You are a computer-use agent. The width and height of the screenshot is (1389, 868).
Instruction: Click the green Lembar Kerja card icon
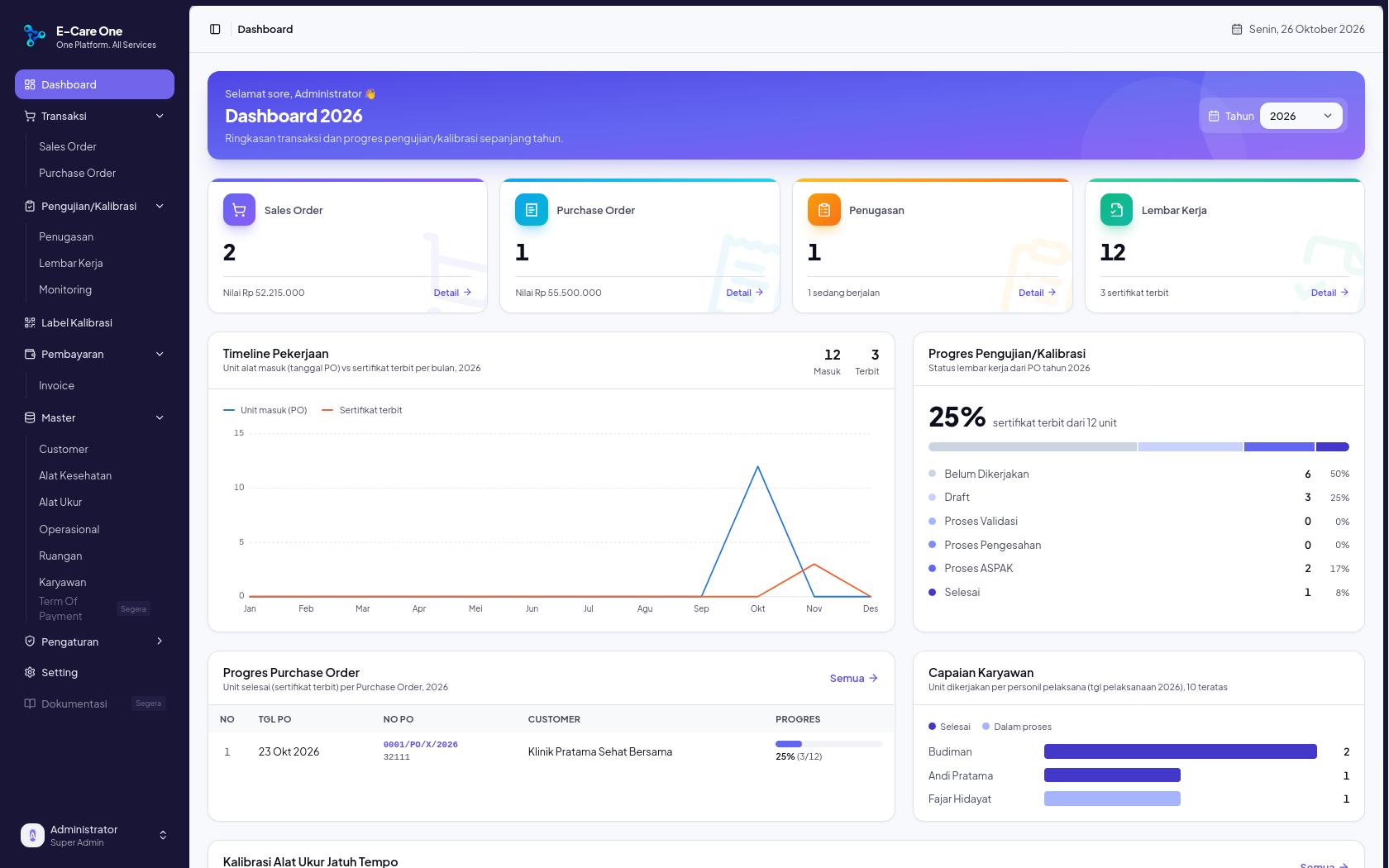(1116, 210)
